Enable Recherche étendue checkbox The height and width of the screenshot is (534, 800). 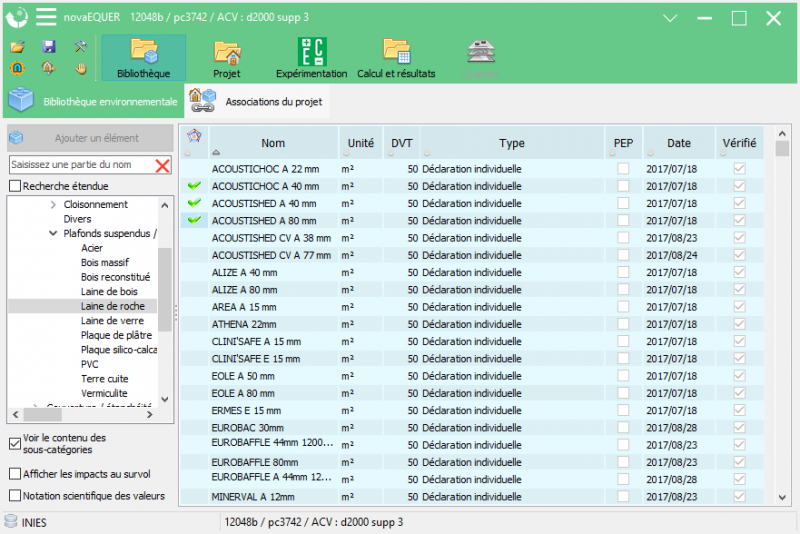pos(15,186)
